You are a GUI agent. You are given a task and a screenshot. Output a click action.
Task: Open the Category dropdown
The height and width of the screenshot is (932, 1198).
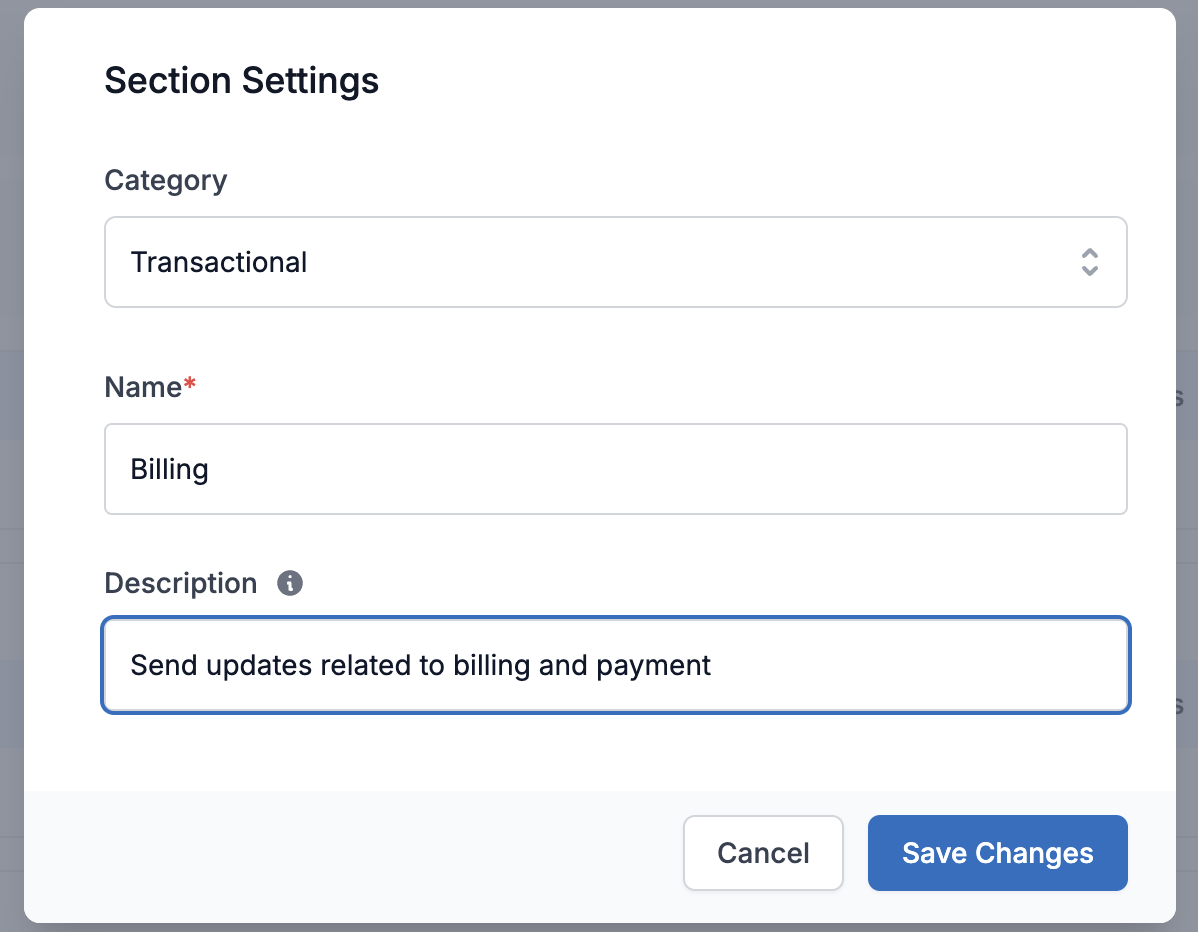coord(615,262)
